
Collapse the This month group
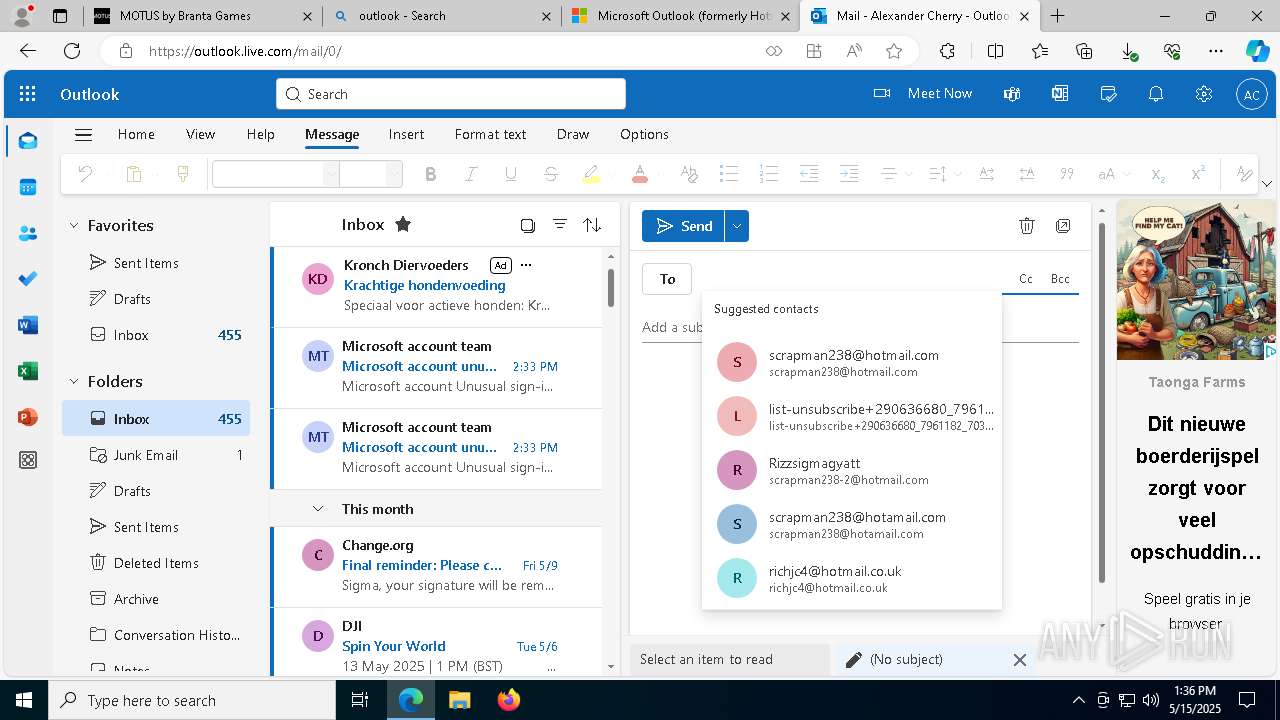pos(318,509)
